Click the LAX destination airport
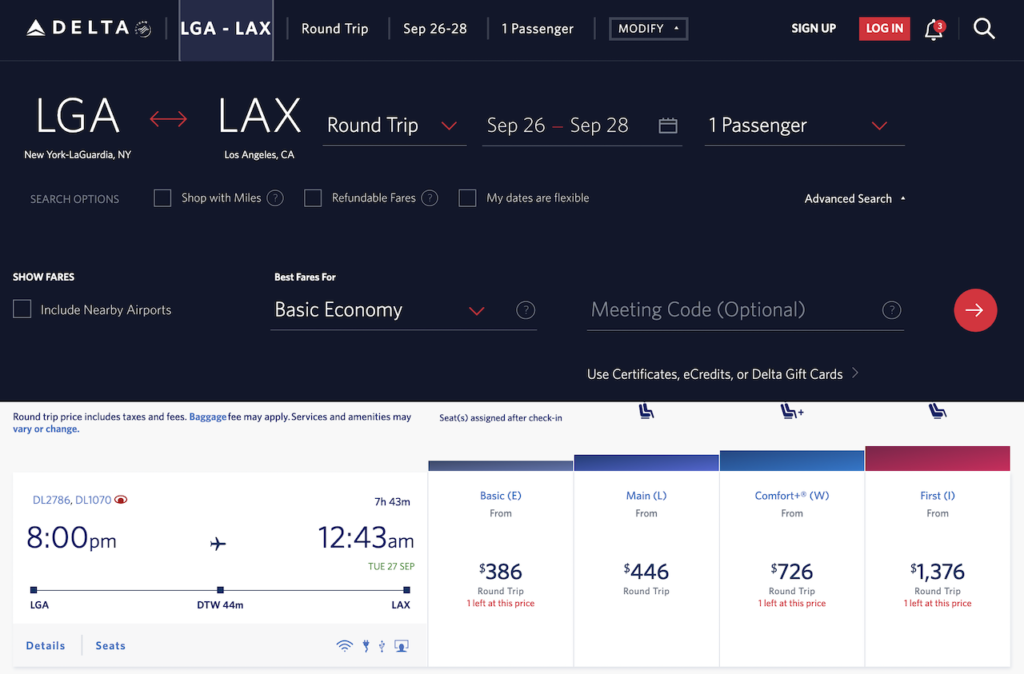This screenshot has height=674, width=1024. point(259,127)
